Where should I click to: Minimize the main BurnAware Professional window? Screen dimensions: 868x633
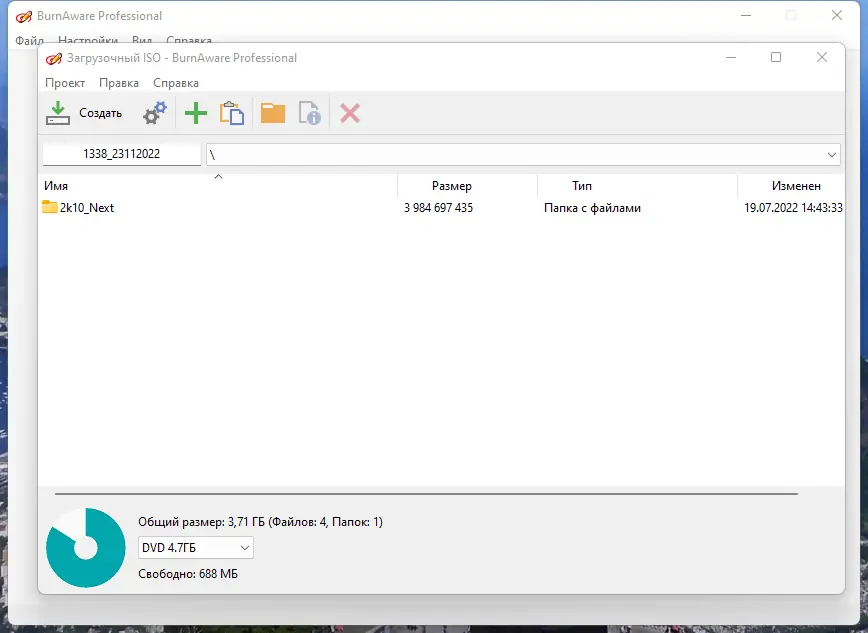pos(746,16)
